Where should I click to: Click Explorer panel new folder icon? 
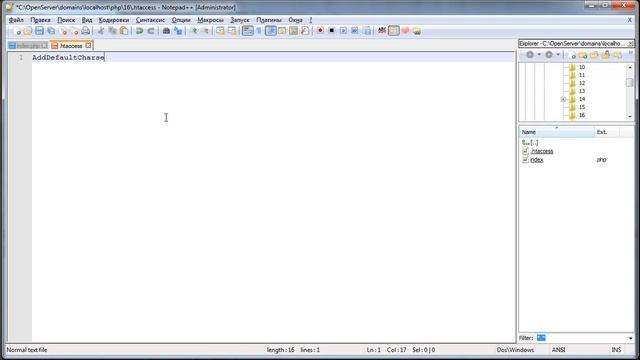(x=583, y=55)
